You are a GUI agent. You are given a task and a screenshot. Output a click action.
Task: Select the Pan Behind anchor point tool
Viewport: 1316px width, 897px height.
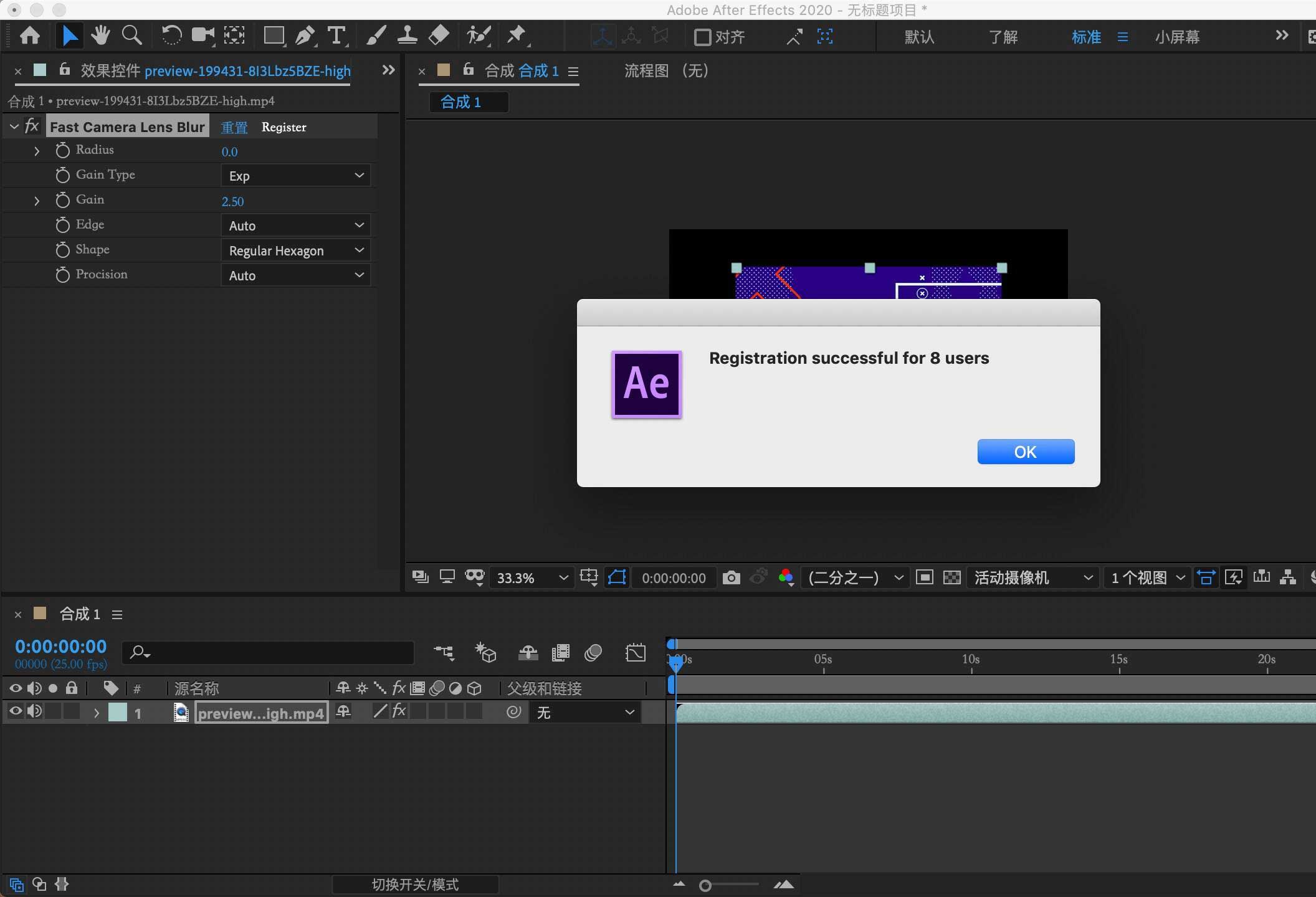(x=234, y=36)
